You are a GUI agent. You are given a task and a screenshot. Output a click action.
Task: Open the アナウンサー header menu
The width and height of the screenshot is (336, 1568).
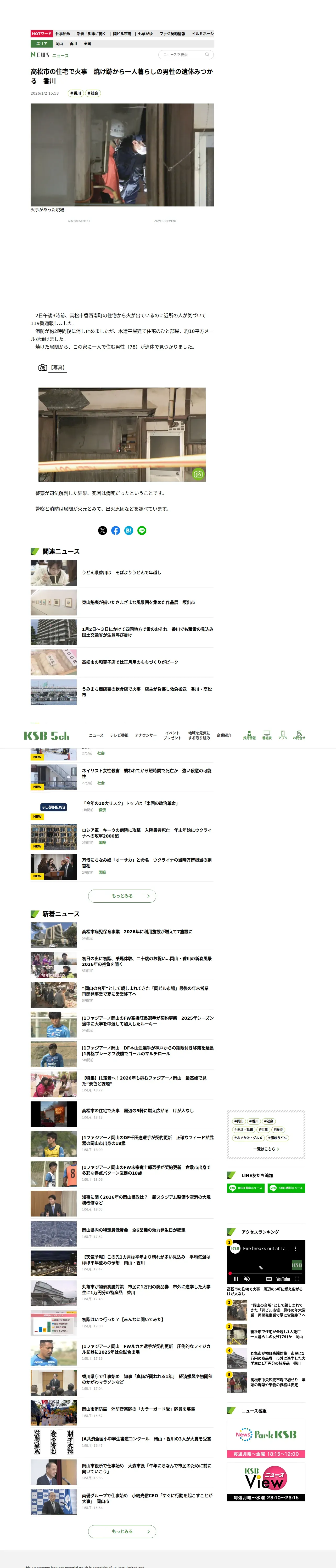tap(146, 735)
